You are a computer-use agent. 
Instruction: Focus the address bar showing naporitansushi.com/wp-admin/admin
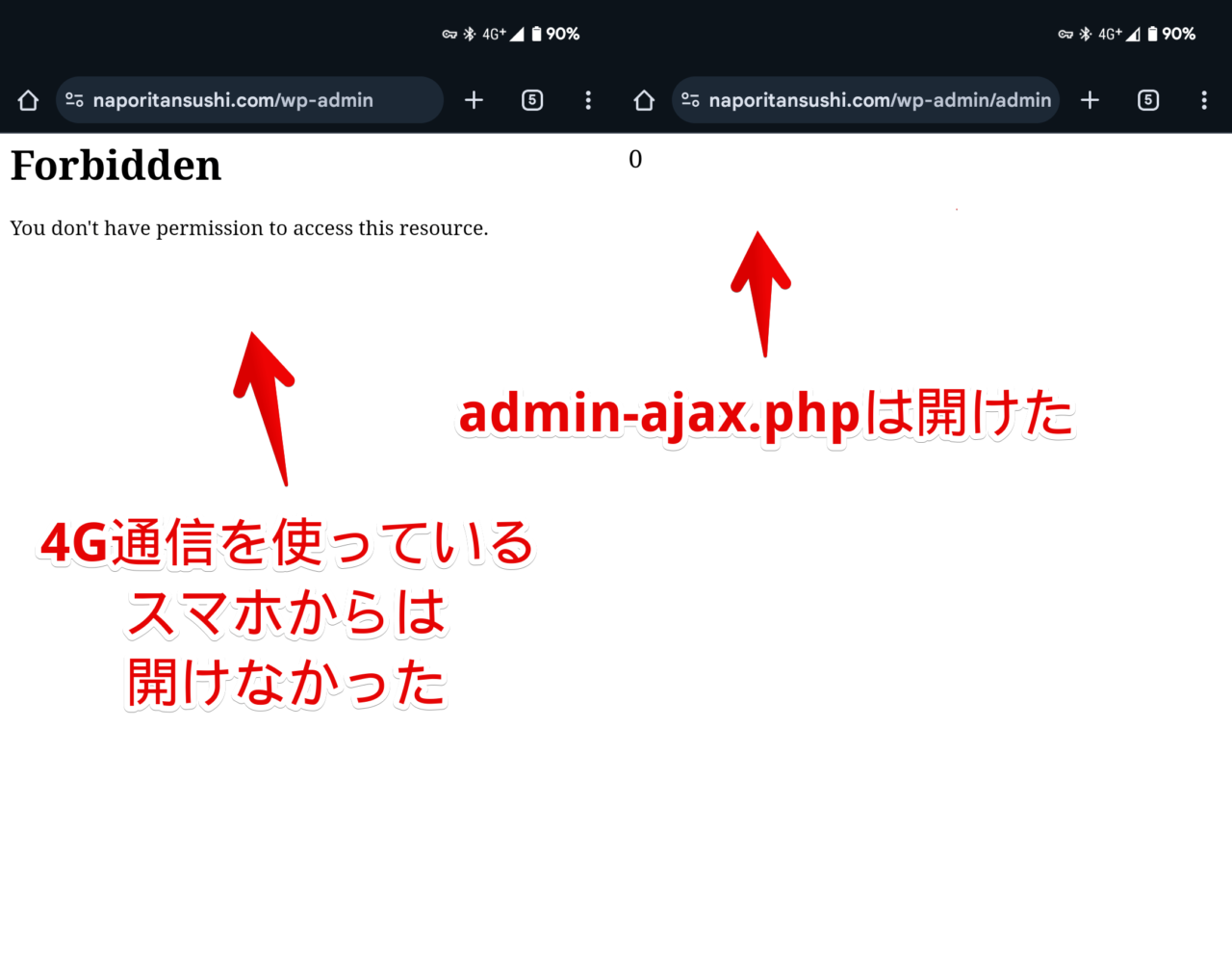click(865, 100)
